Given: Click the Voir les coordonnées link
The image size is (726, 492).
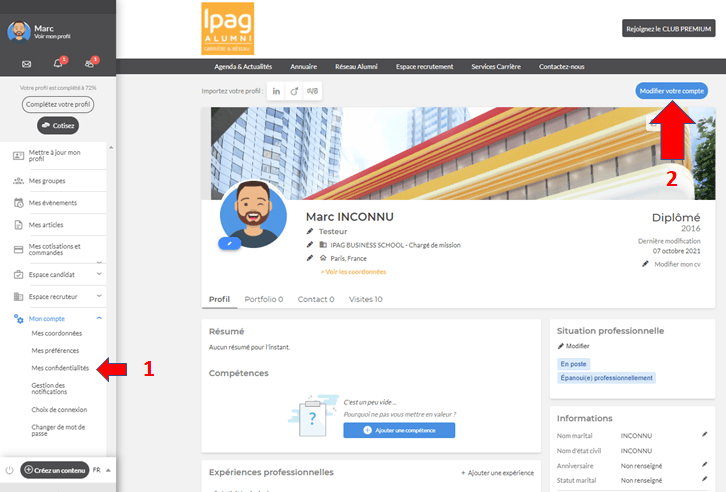Looking at the screenshot, I should [353, 271].
